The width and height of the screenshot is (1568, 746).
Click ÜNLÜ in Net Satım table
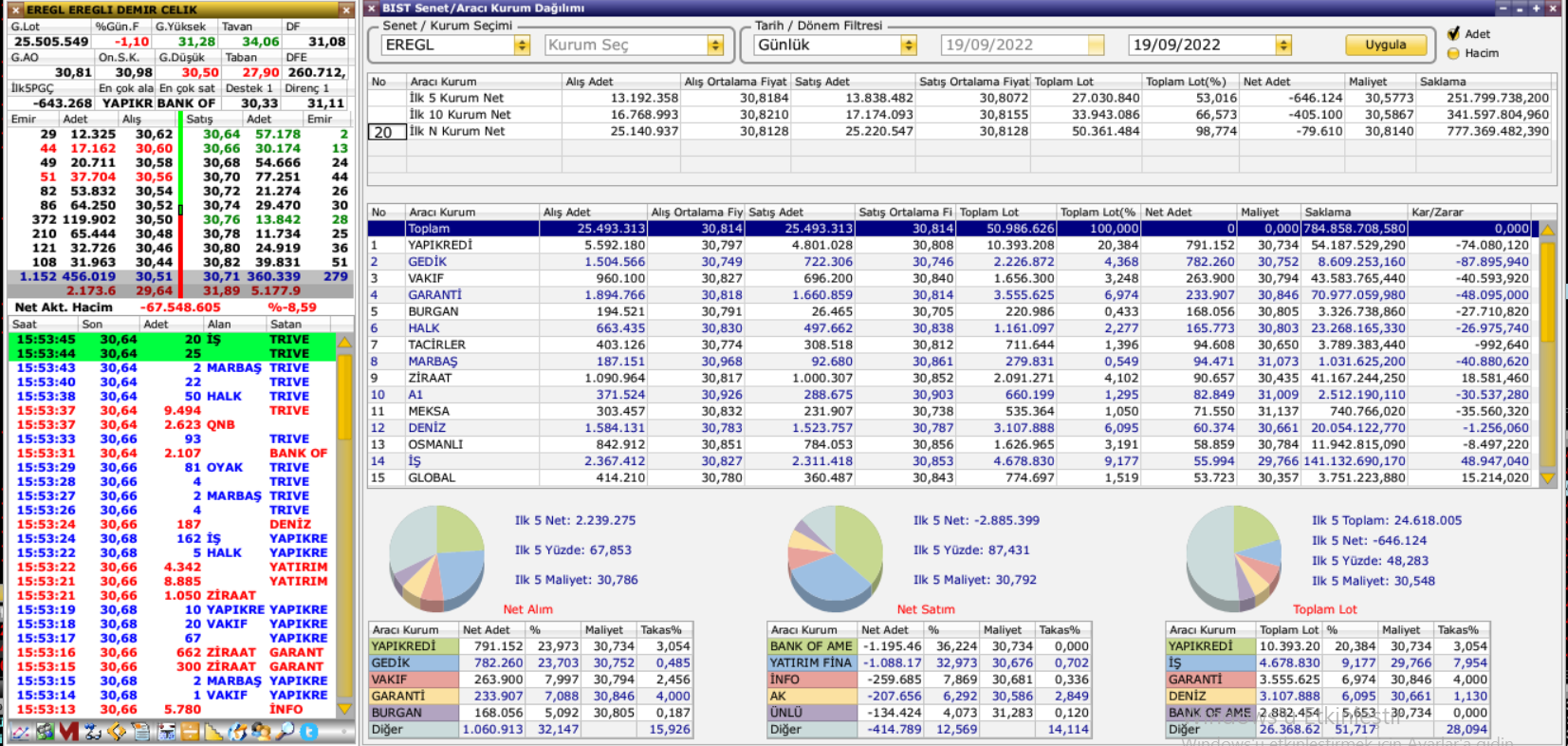click(x=811, y=713)
